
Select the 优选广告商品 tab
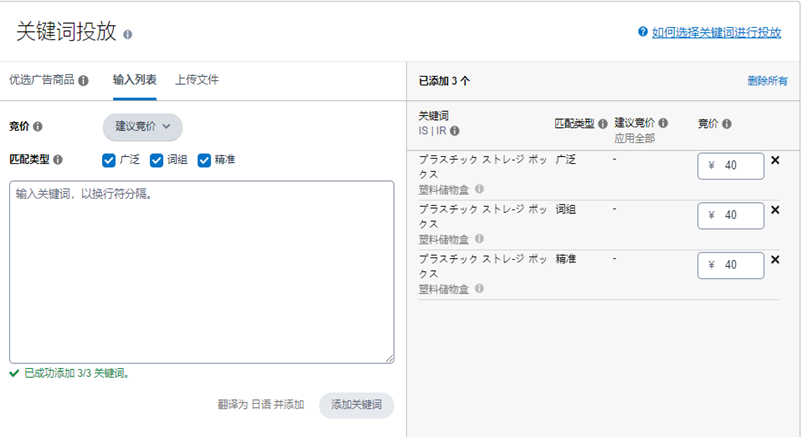(x=42, y=80)
